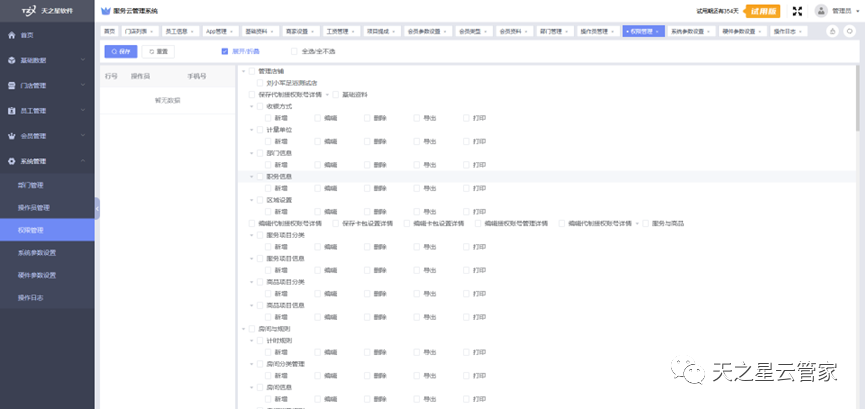Check 新增 under 收银方式
Screen dimensions: 865x409
coord(268,117)
